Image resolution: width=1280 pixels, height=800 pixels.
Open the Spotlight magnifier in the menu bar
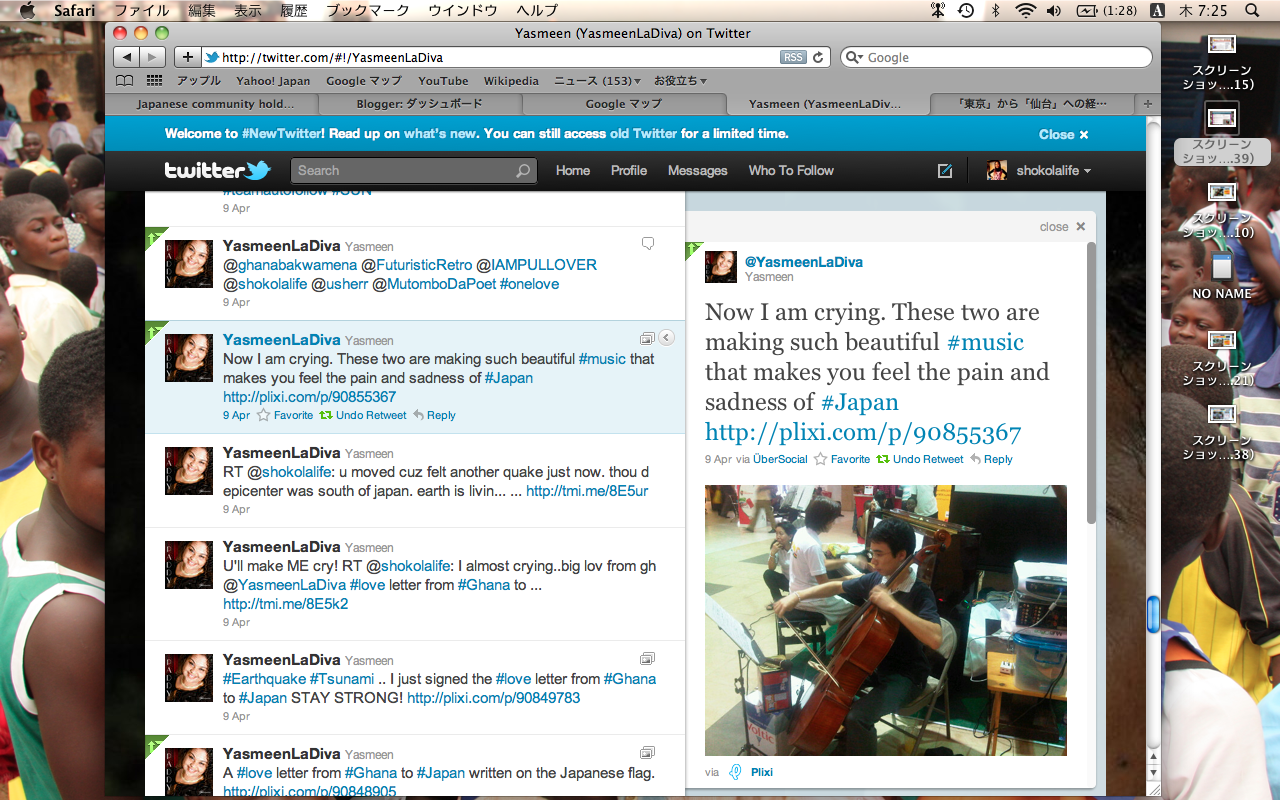1252,10
